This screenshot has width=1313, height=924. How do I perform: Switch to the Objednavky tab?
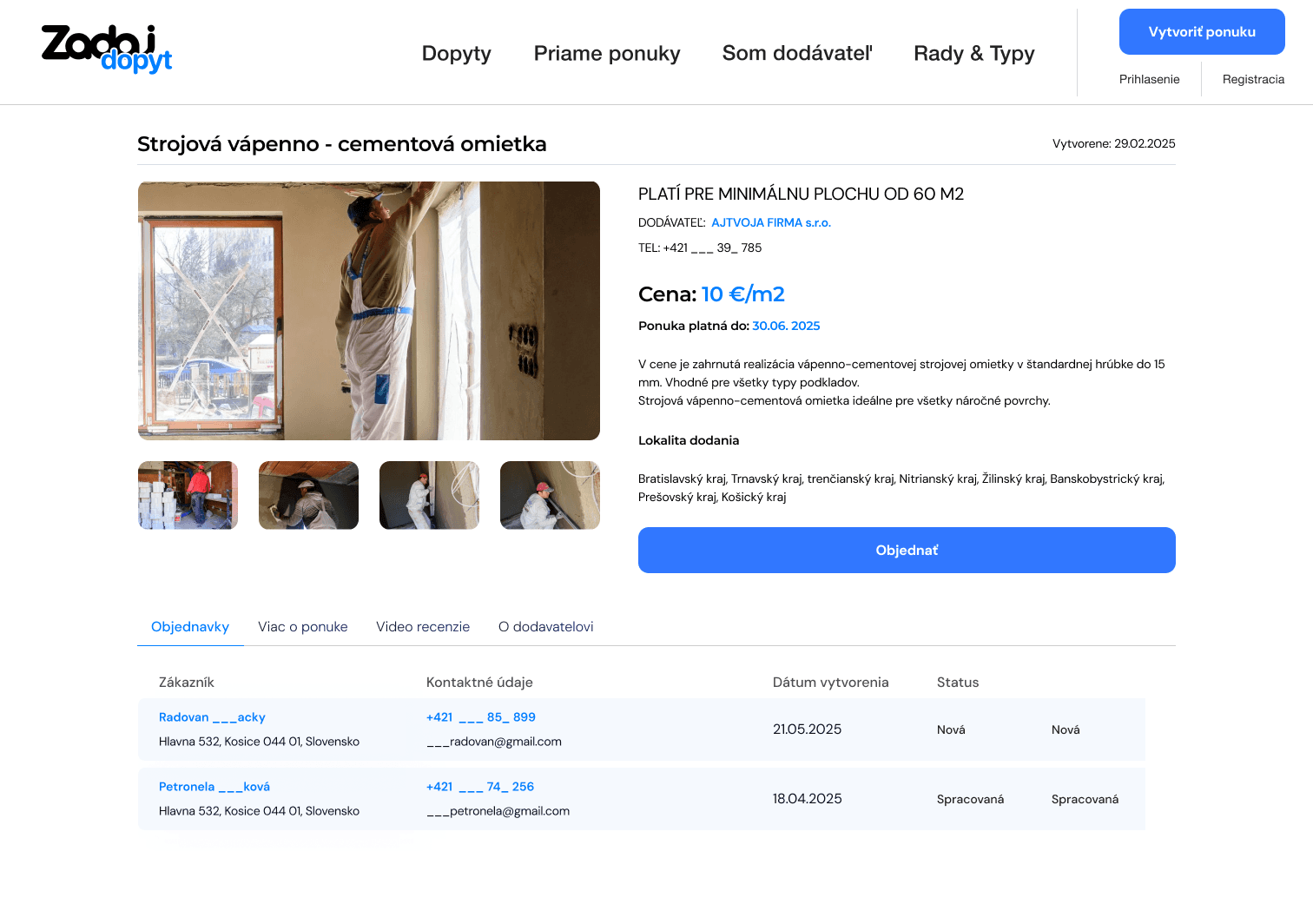(x=190, y=627)
